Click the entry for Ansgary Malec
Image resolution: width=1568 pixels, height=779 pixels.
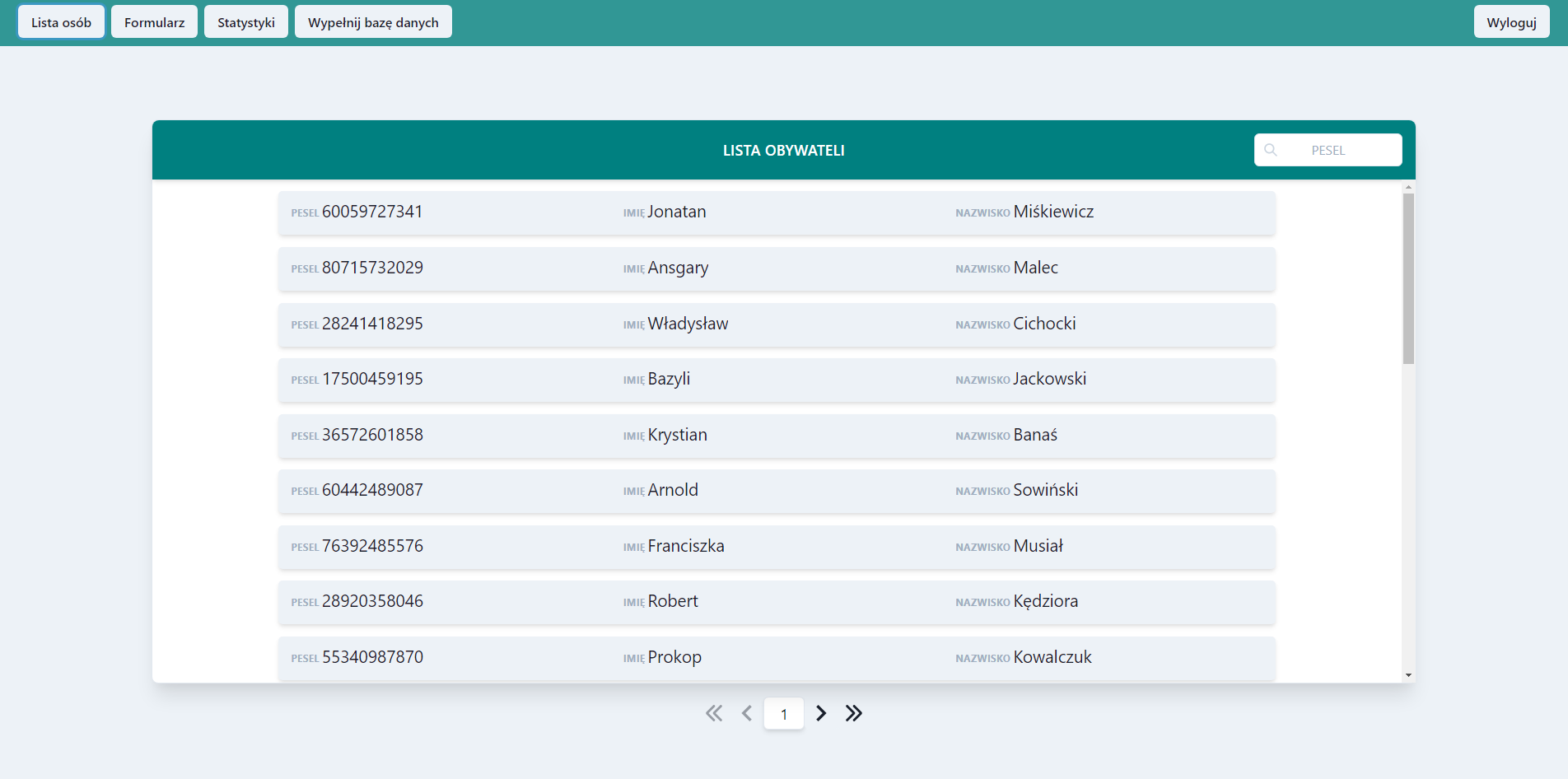(776, 268)
